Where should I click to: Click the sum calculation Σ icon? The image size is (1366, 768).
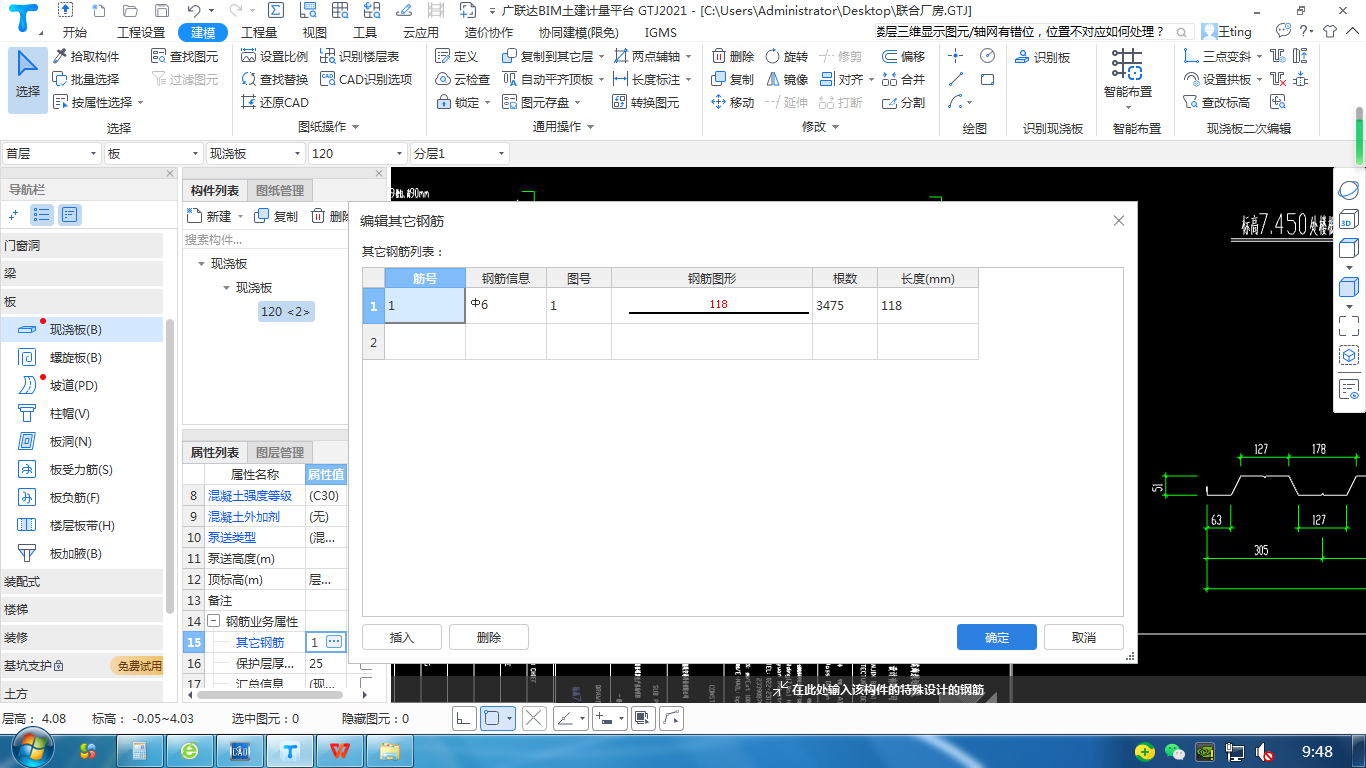tap(276, 10)
